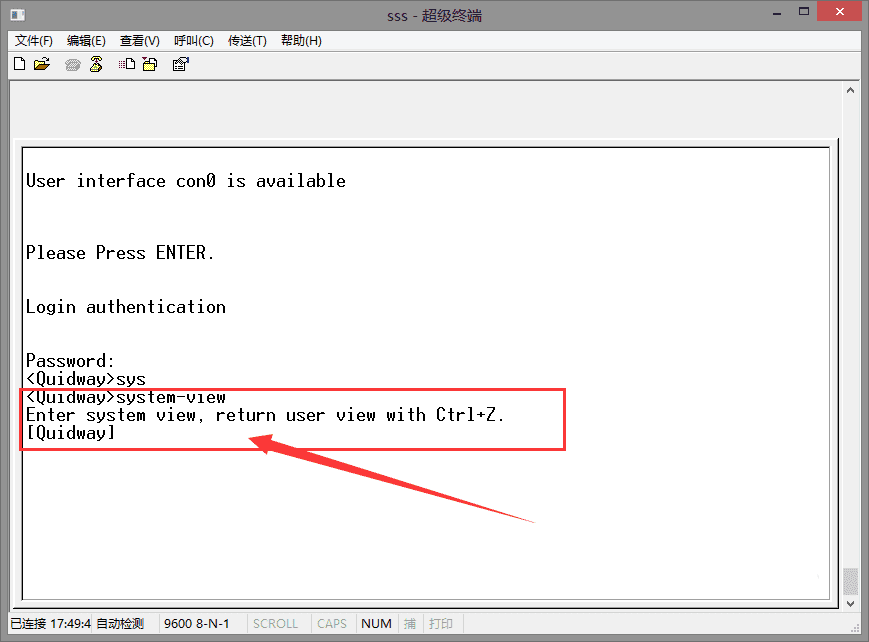The image size is (869, 642).
Task: Click the '<Quidway>system-view' terminal line
Action: (x=126, y=397)
